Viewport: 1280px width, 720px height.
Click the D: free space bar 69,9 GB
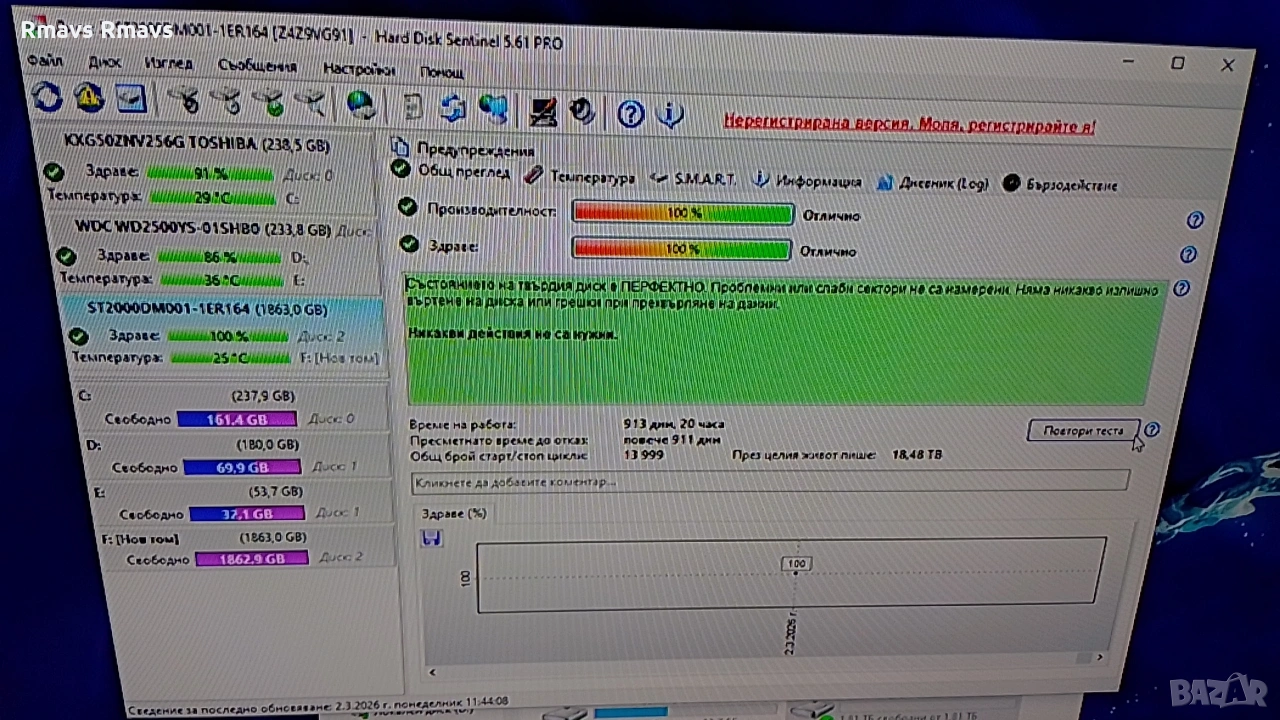click(243, 467)
